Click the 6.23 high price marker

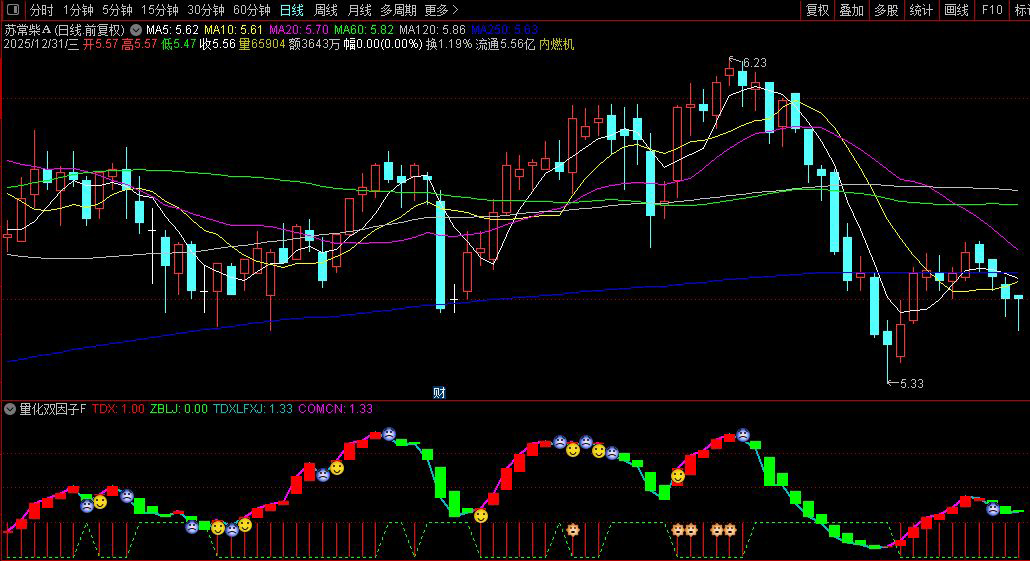point(754,63)
